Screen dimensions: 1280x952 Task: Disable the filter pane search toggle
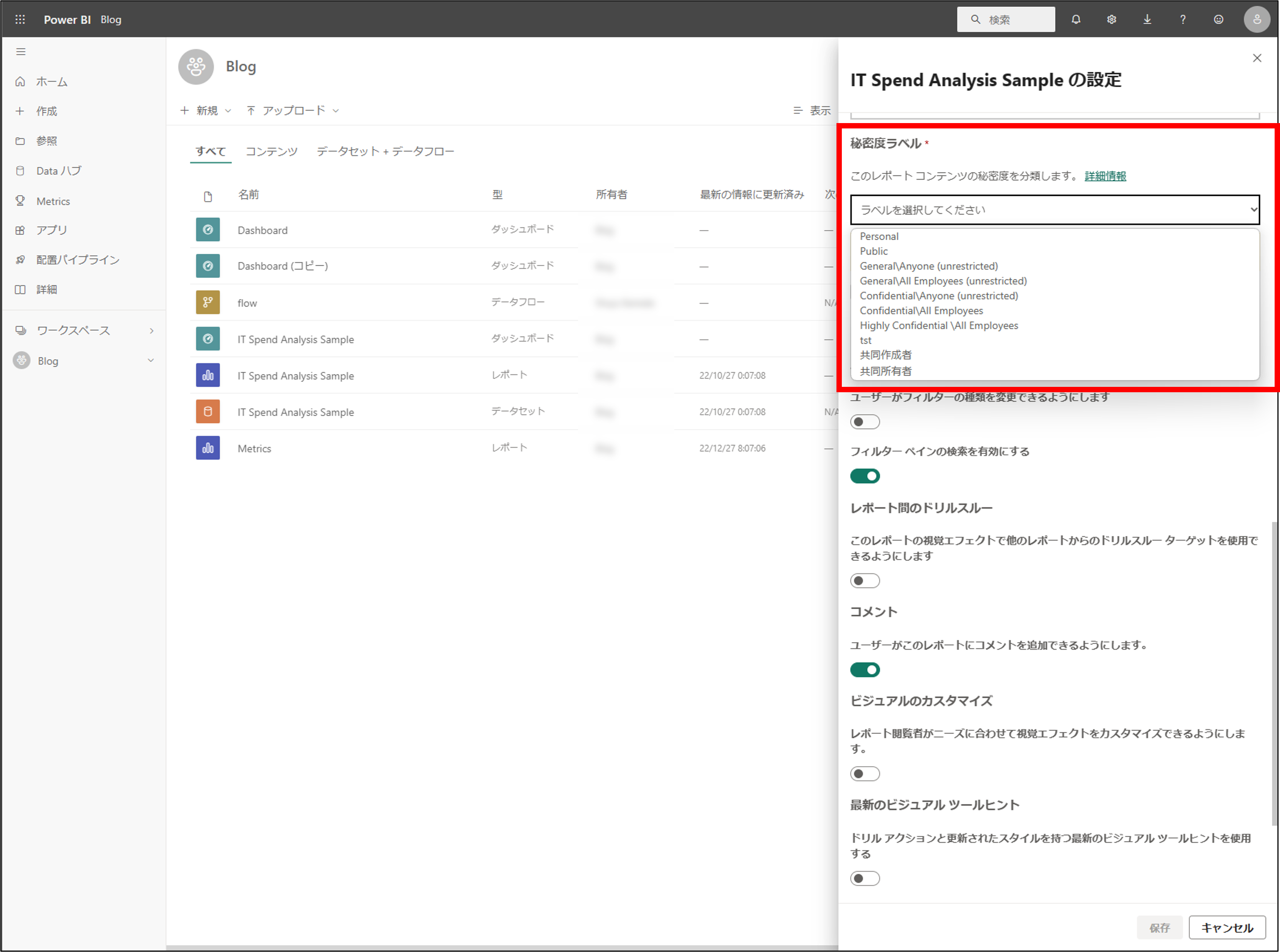coord(865,476)
